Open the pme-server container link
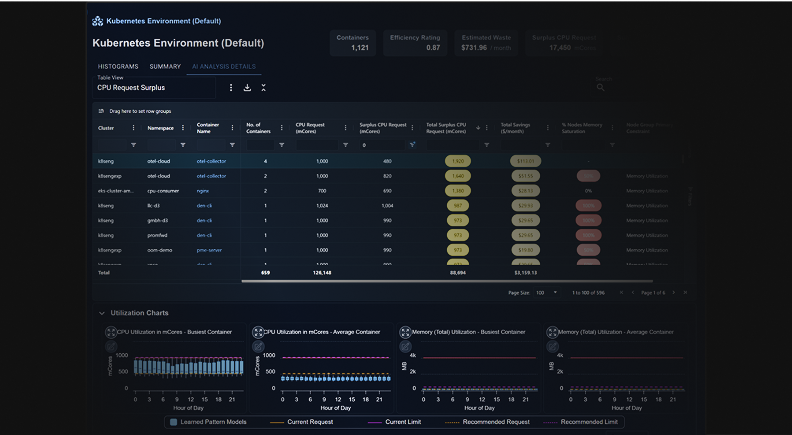This screenshot has height=435, width=792. point(209,250)
